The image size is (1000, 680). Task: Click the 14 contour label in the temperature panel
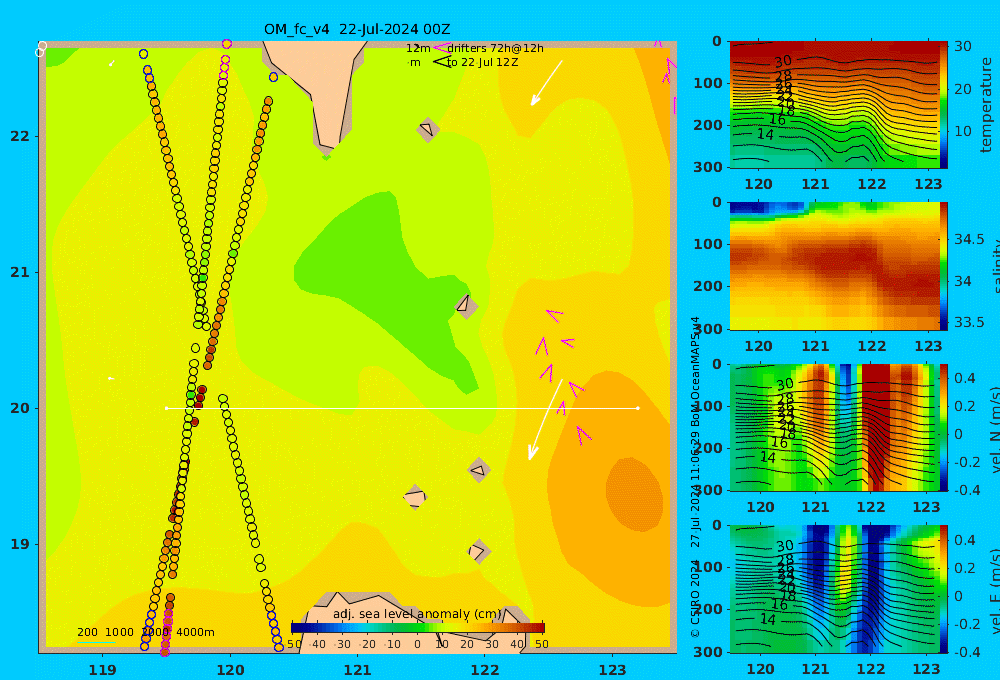pyautogui.click(x=765, y=135)
